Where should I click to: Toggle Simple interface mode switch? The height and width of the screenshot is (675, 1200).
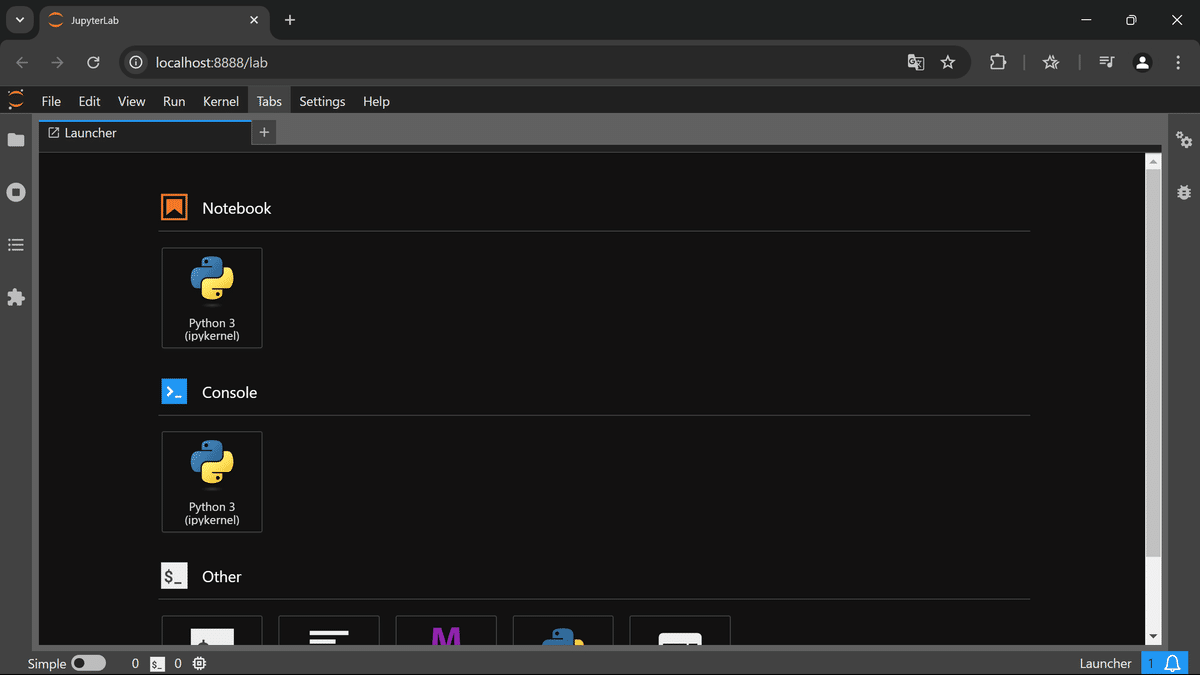[88, 663]
